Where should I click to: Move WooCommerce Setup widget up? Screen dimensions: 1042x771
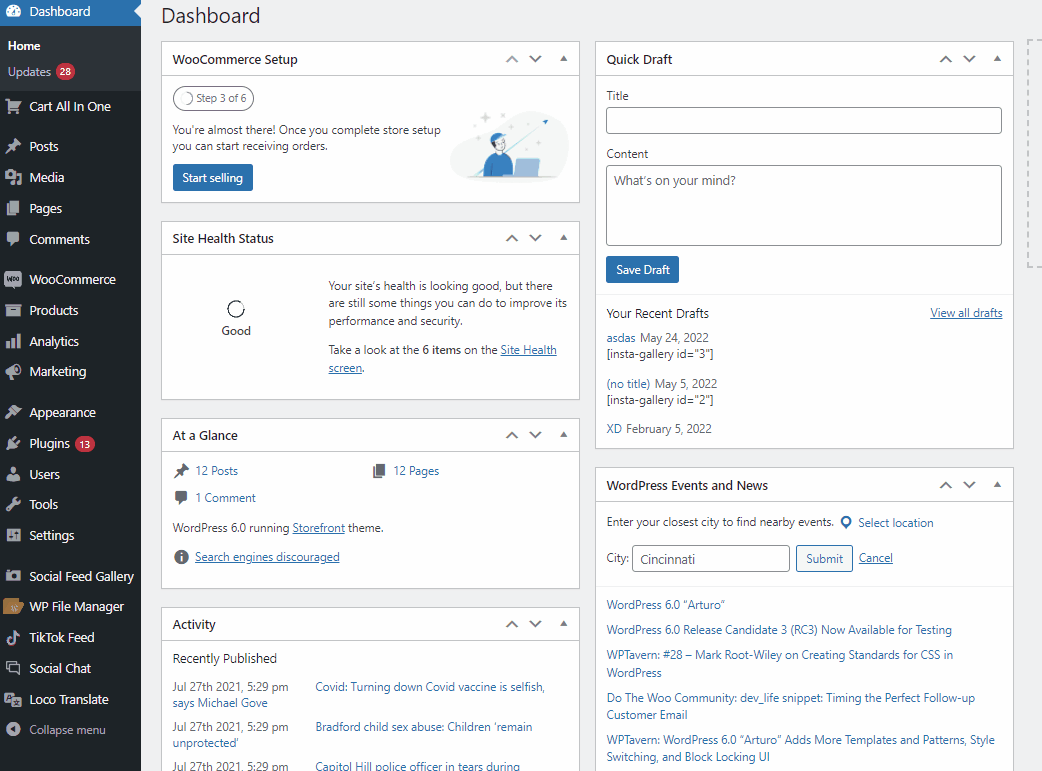click(512, 59)
